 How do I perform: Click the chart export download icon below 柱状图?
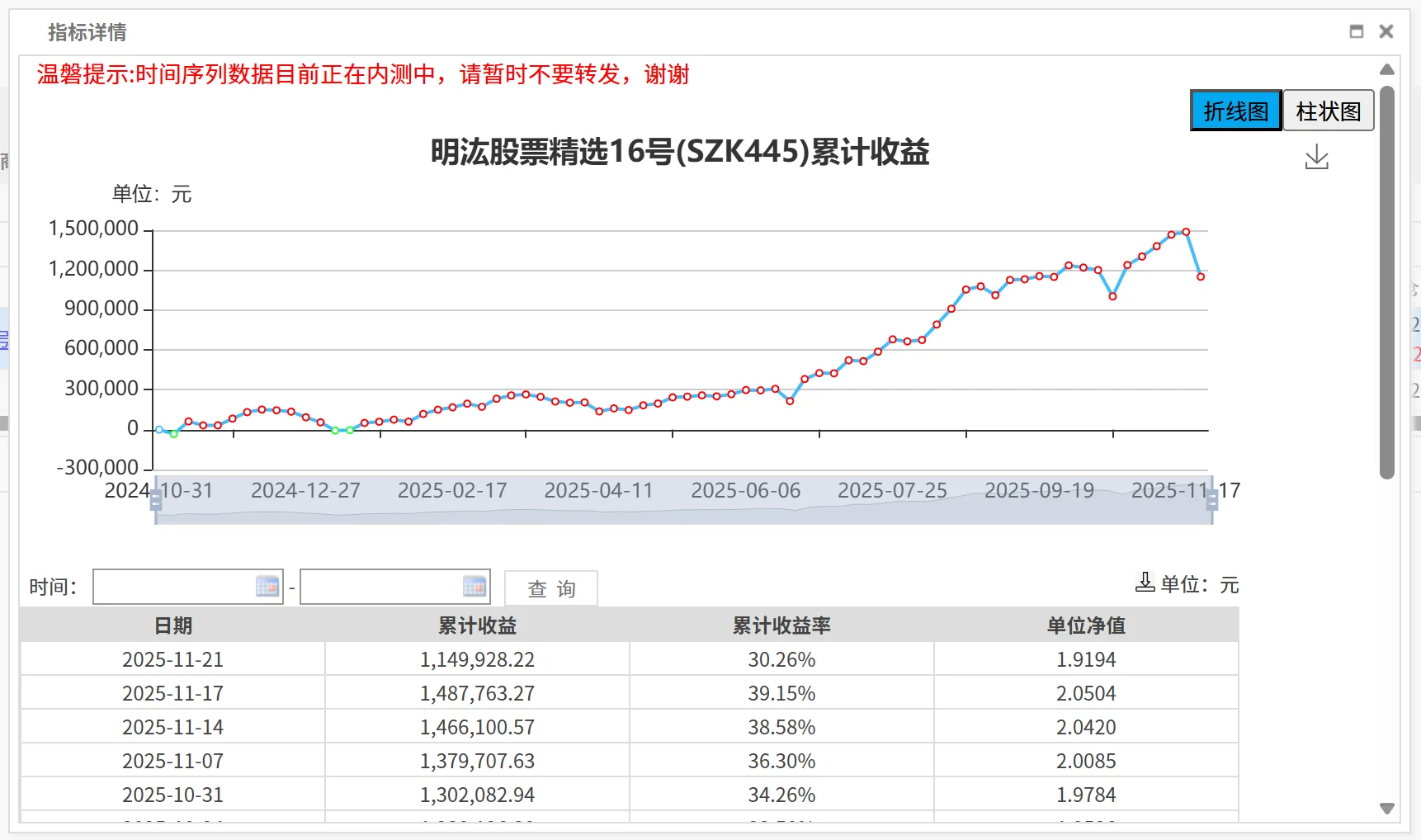tap(1316, 157)
